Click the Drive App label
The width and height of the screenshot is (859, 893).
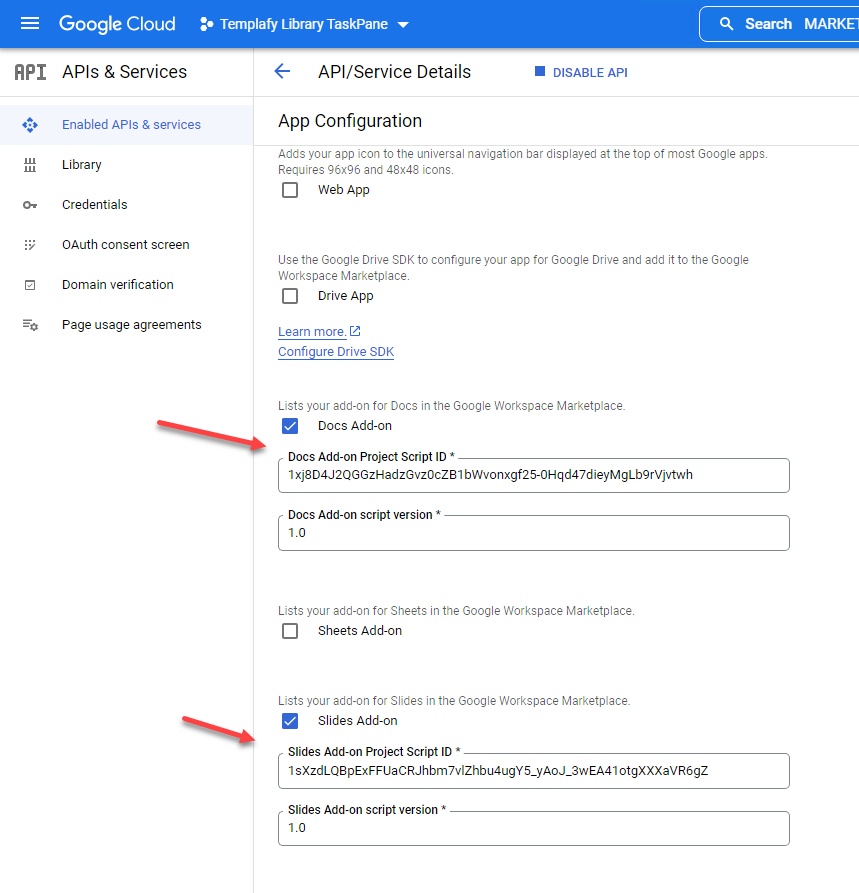click(346, 296)
